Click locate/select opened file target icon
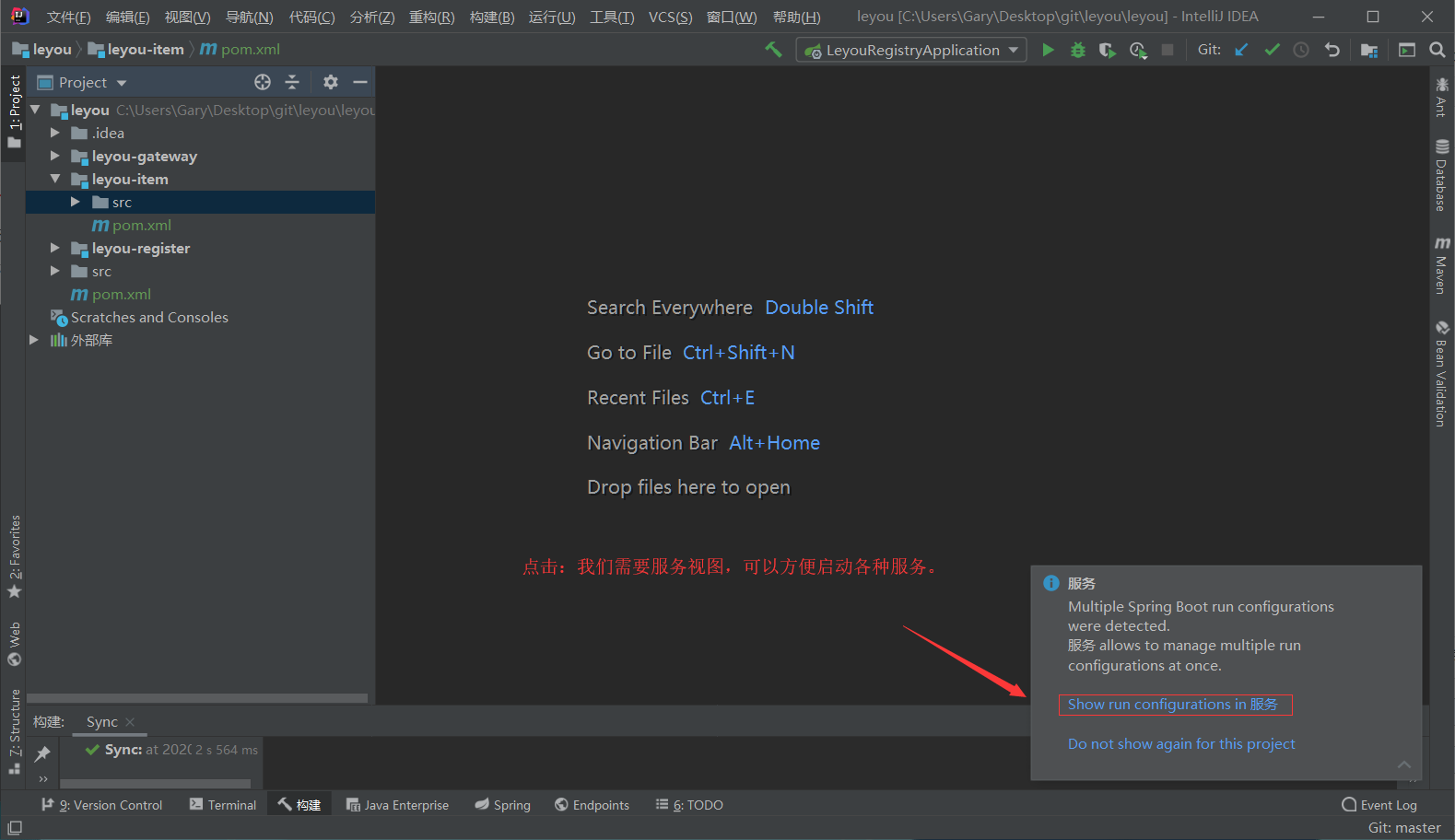This screenshot has height=840, width=1455. pos(263,82)
